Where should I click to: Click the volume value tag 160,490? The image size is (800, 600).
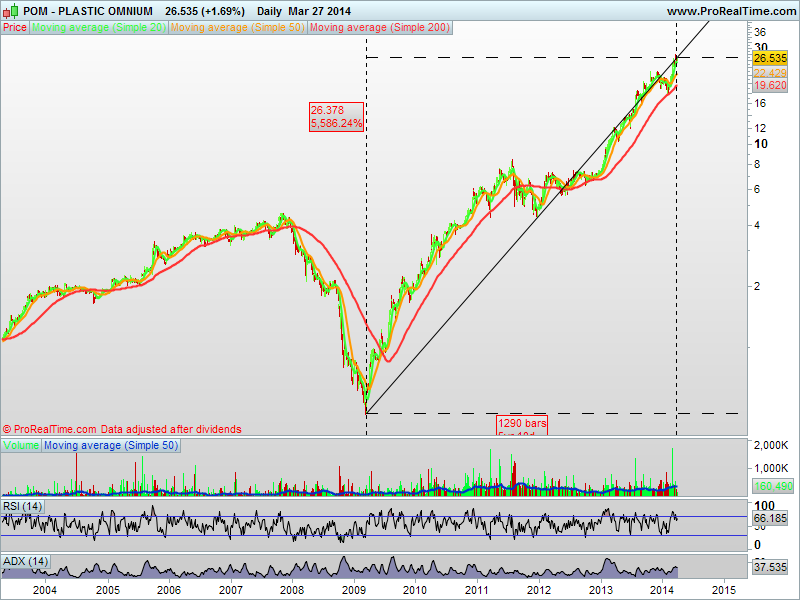coord(773,486)
